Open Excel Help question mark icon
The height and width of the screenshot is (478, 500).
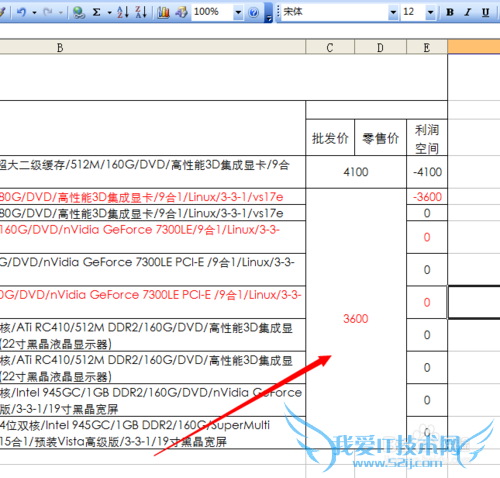(254, 13)
